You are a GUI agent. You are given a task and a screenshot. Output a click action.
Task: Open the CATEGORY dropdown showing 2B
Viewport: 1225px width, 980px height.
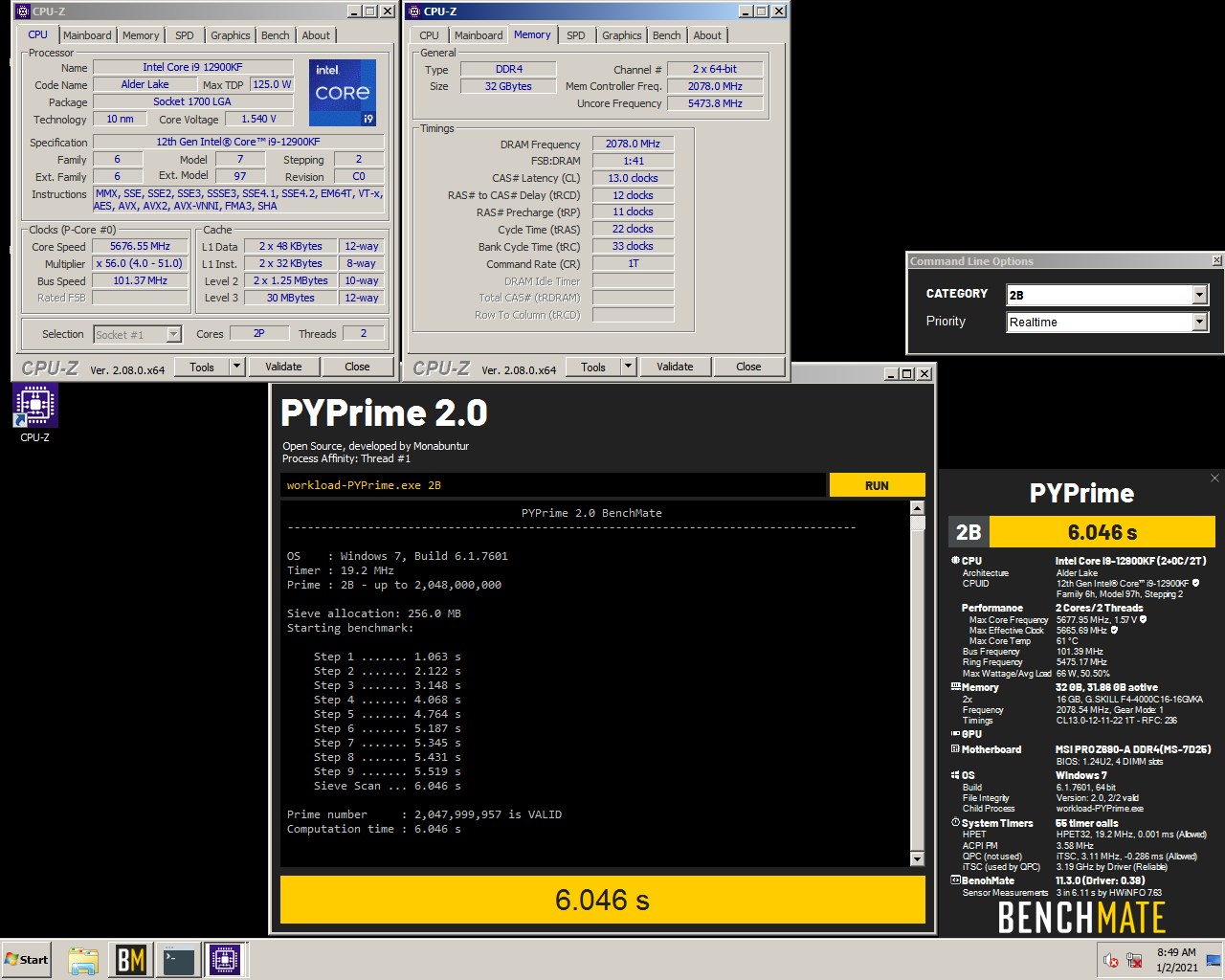[1107, 295]
